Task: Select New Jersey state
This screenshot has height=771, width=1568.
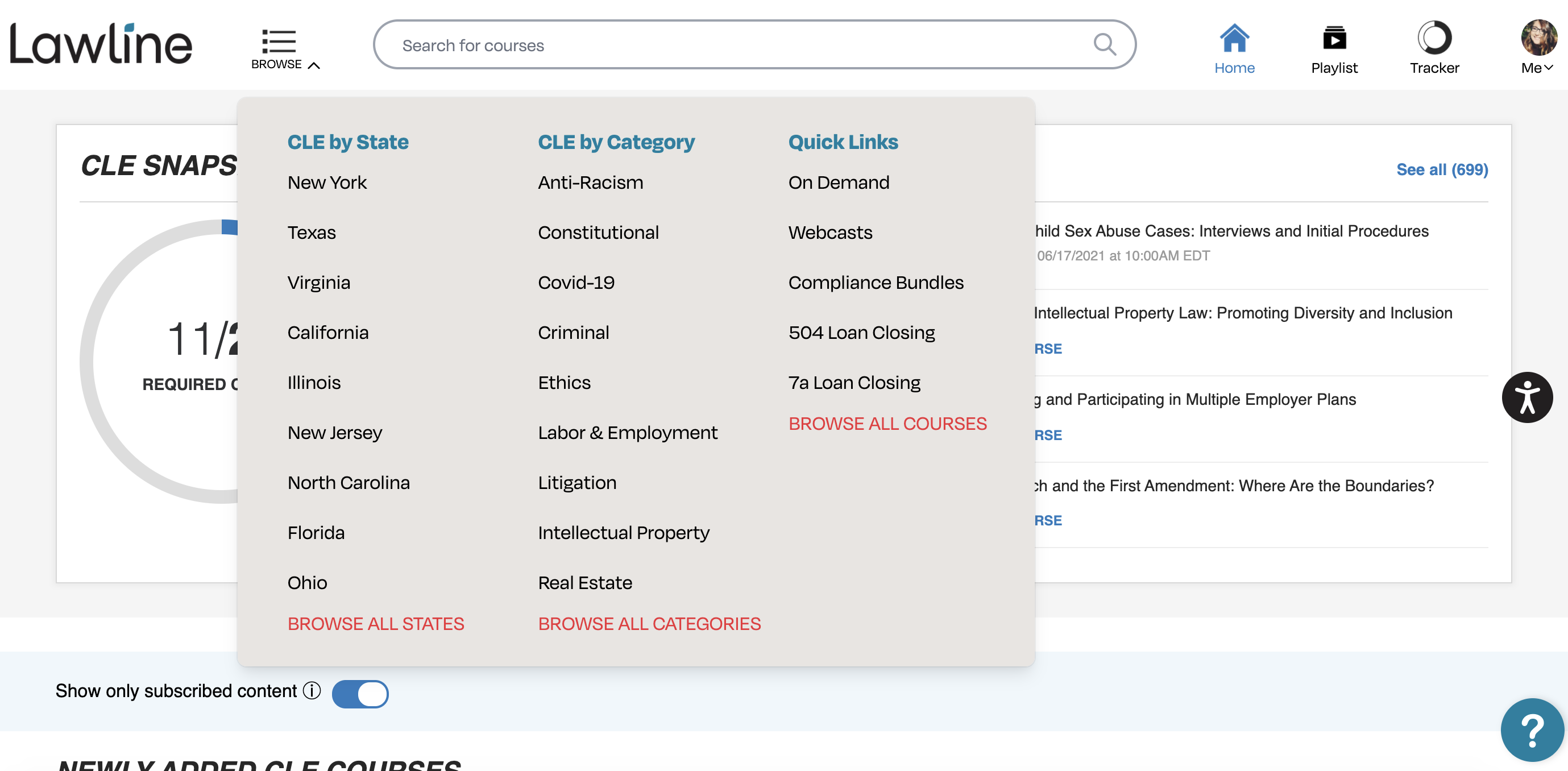Action: click(x=335, y=433)
